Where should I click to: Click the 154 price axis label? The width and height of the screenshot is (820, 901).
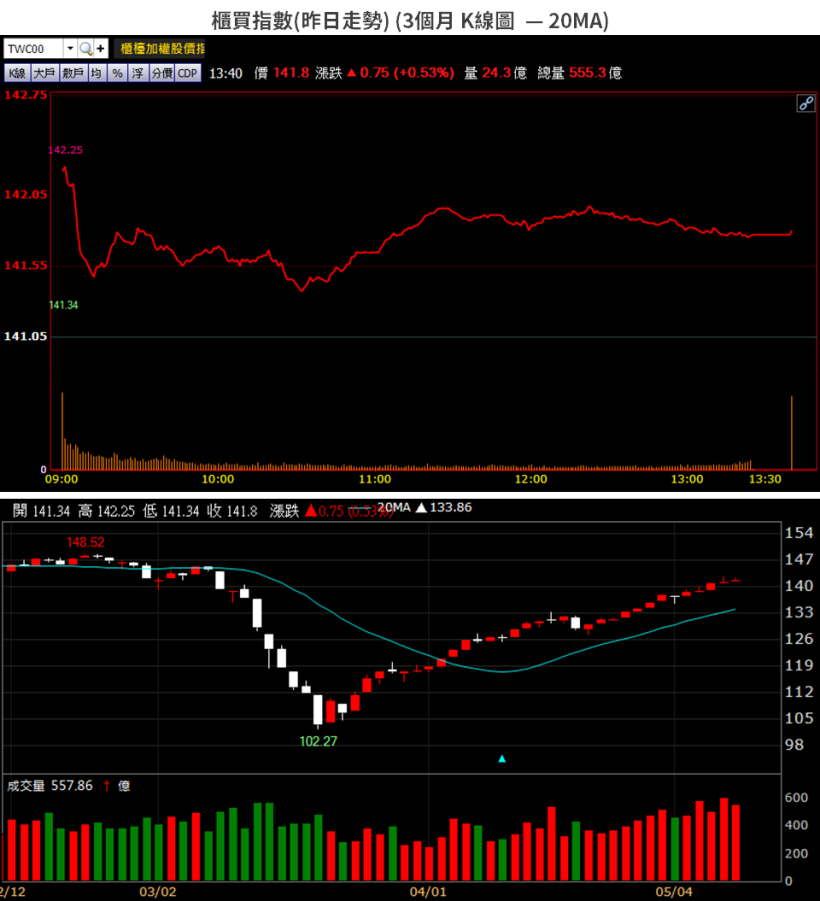pyautogui.click(x=799, y=533)
